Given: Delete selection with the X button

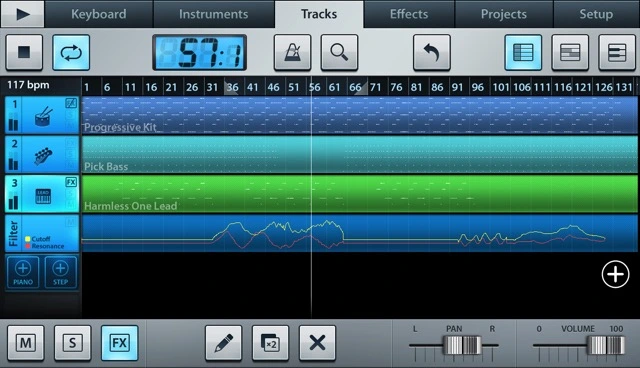Looking at the screenshot, I should pos(317,343).
